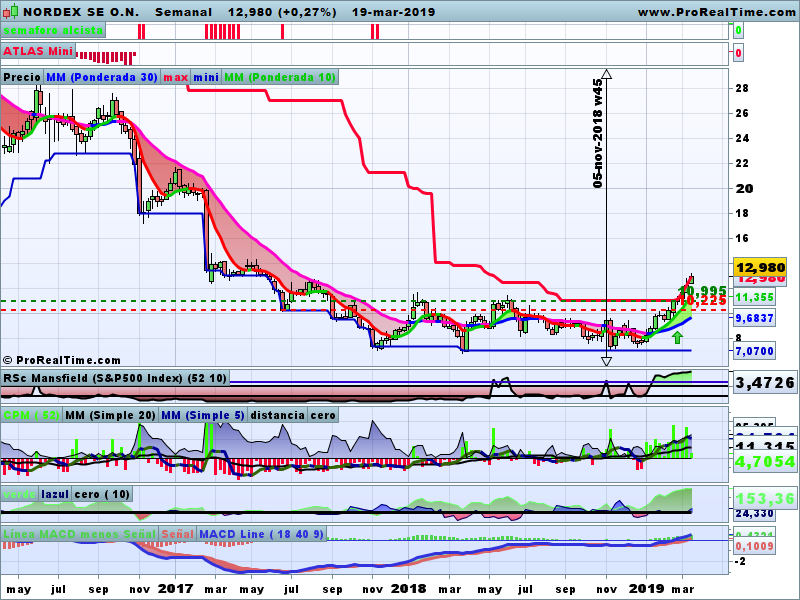Select the MM (Simple 5) legend label
Screen dimensions: 800x600
tap(203, 415)
